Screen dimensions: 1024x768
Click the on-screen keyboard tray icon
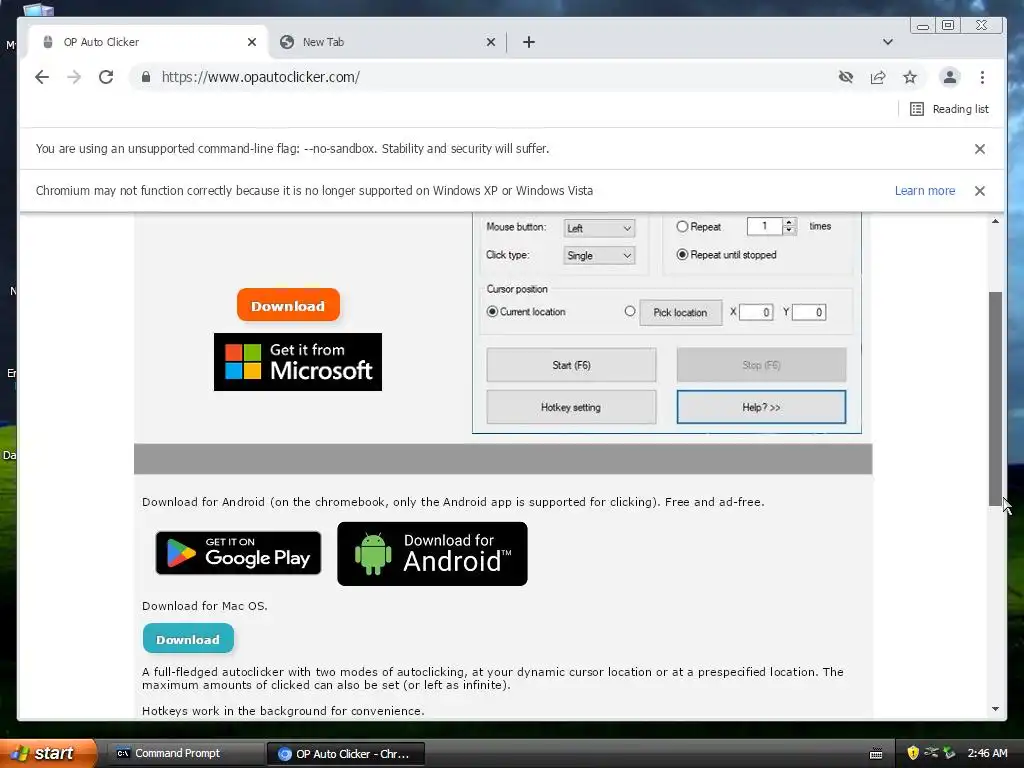pyautogui.click(x=876, y=754)
